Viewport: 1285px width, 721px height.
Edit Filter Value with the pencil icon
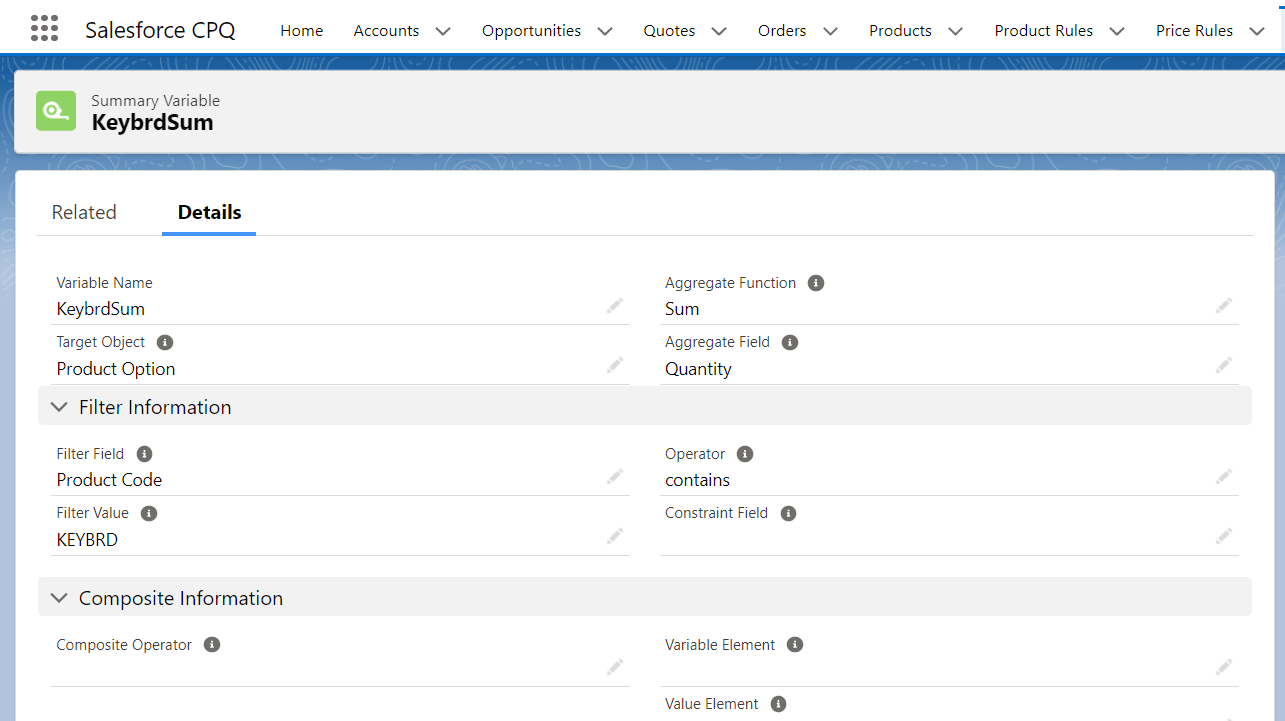click(615, 536)
